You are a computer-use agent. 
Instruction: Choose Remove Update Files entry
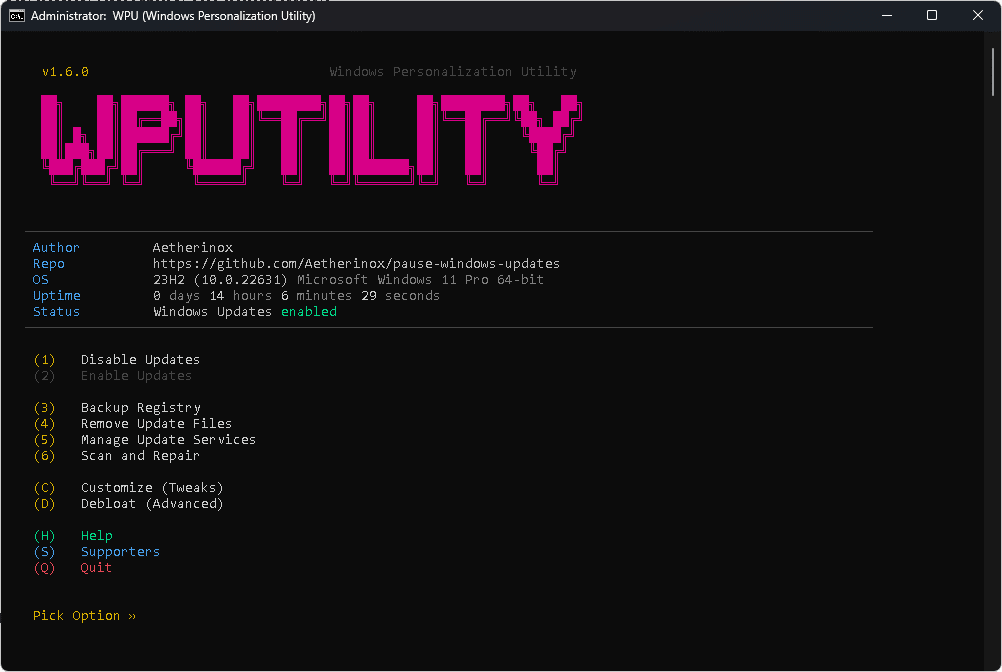156,424
